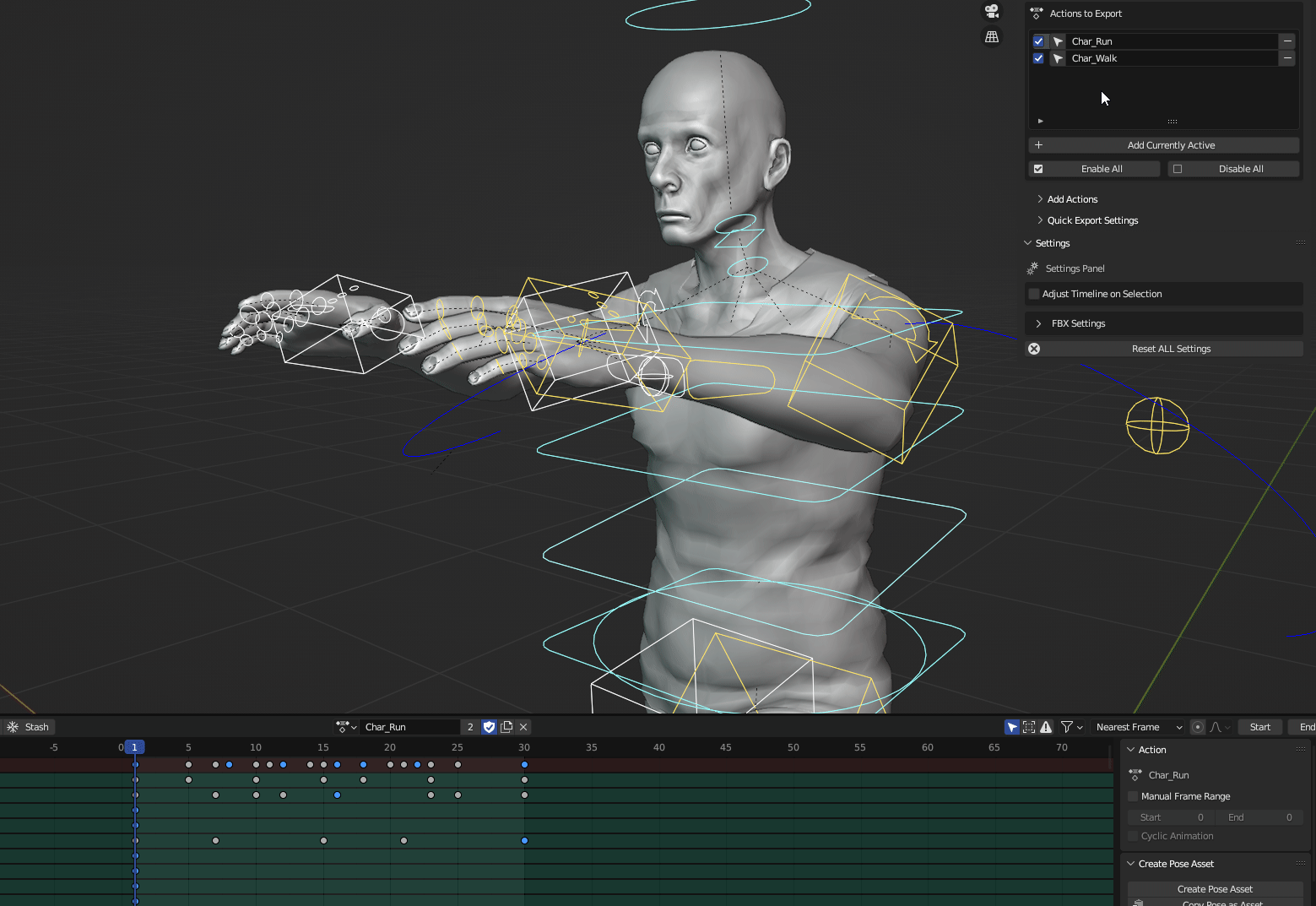1316x906 pixels.
Task: Expand the FBX Settings section
Action: pyautogui.click(x=1078, y=323)
